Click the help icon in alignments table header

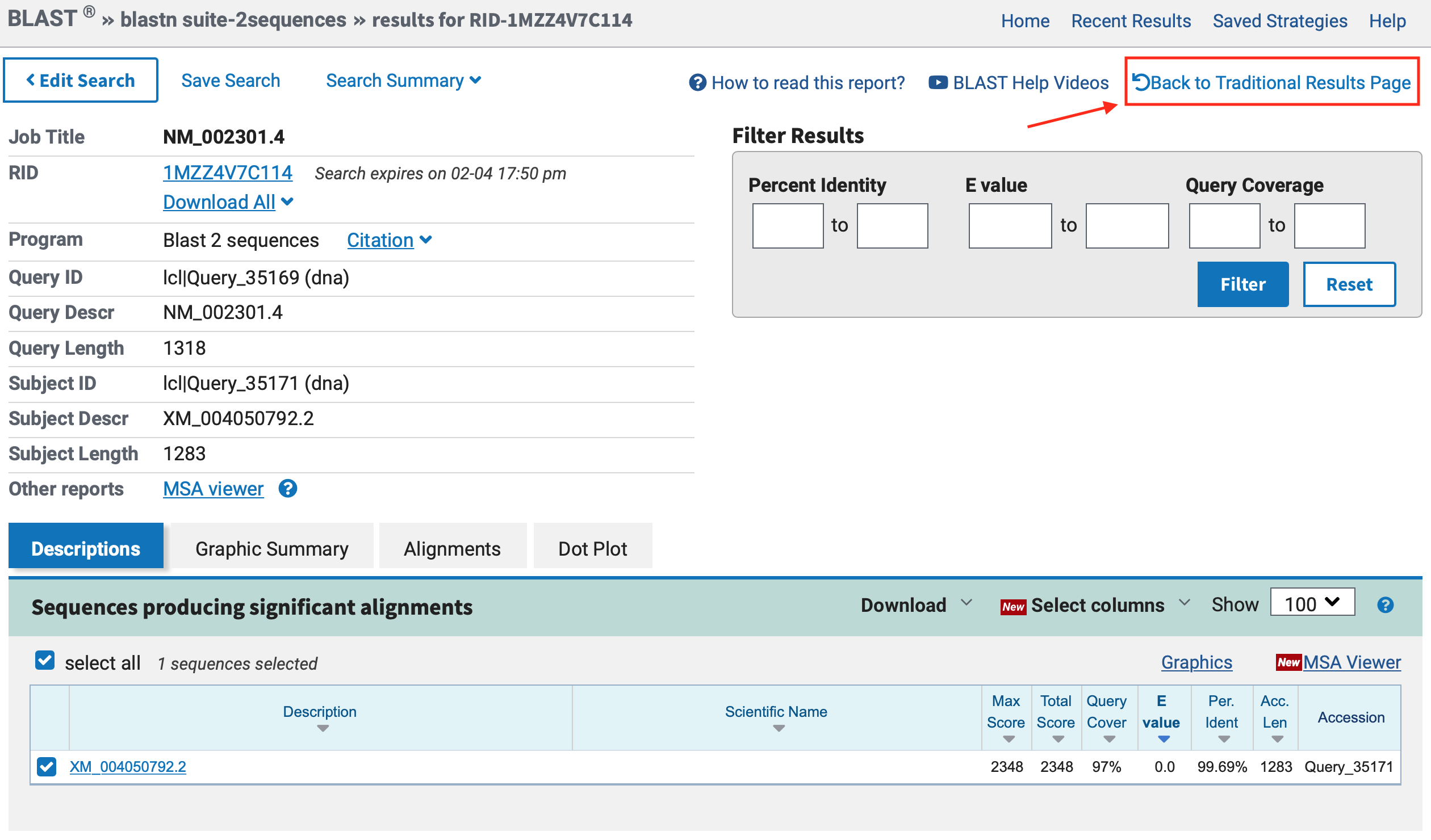1385,605
